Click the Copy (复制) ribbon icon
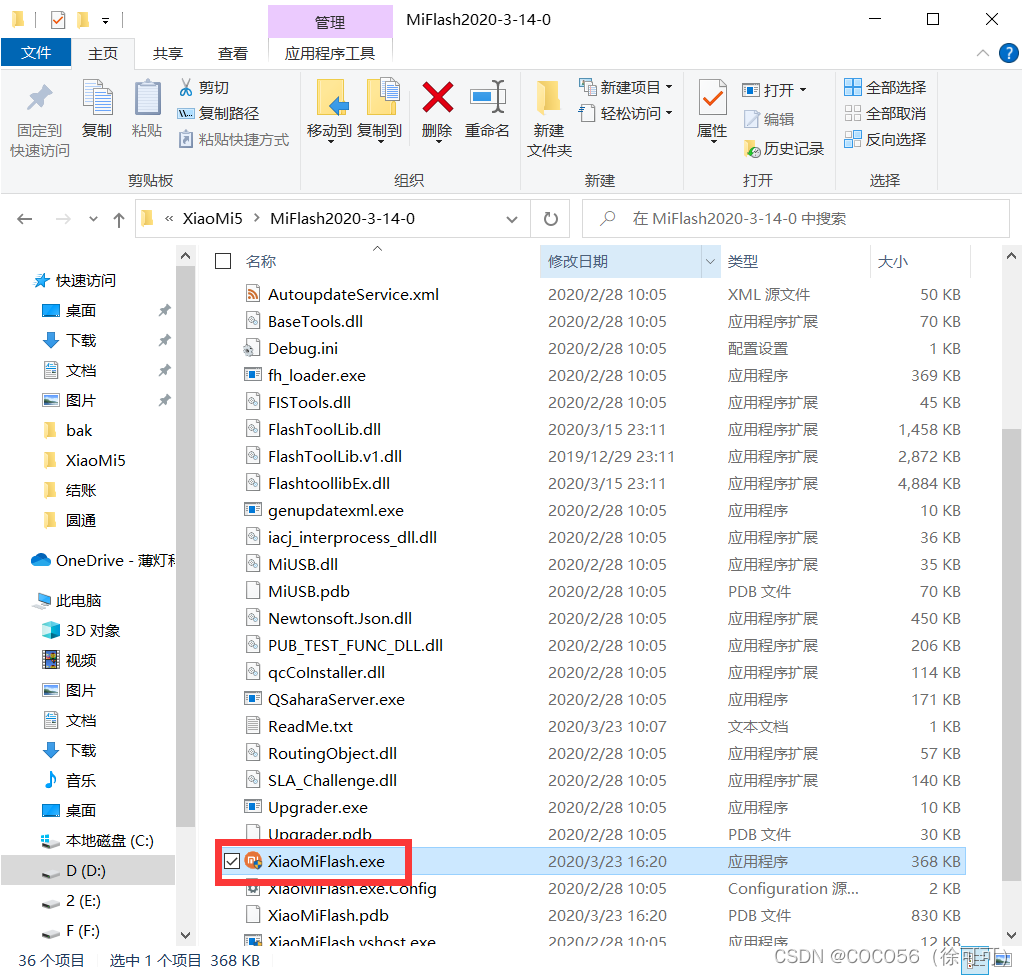This screenshot has height=976, width=1023. [98, 99]
